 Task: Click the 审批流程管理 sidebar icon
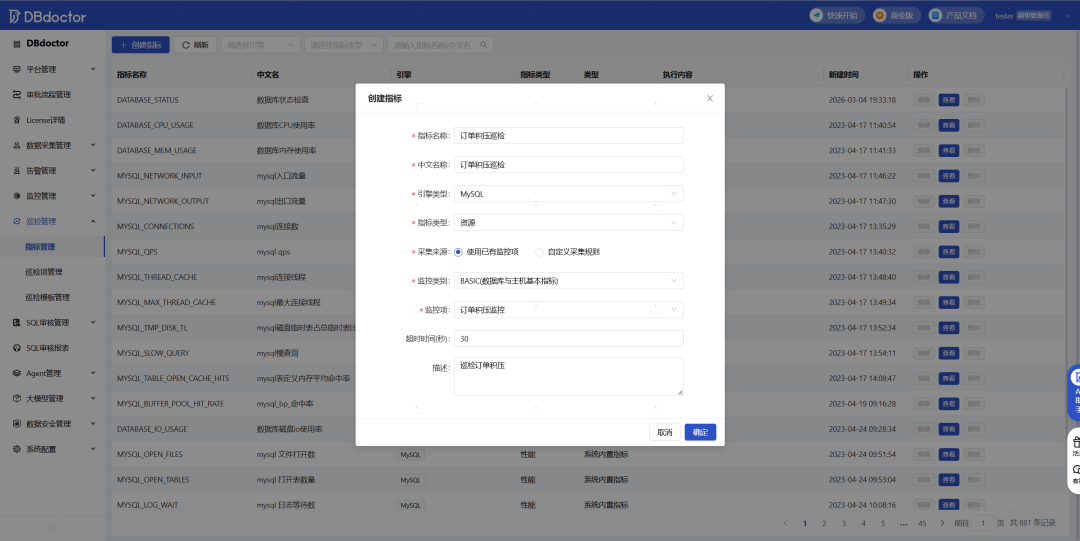[17, 94]
